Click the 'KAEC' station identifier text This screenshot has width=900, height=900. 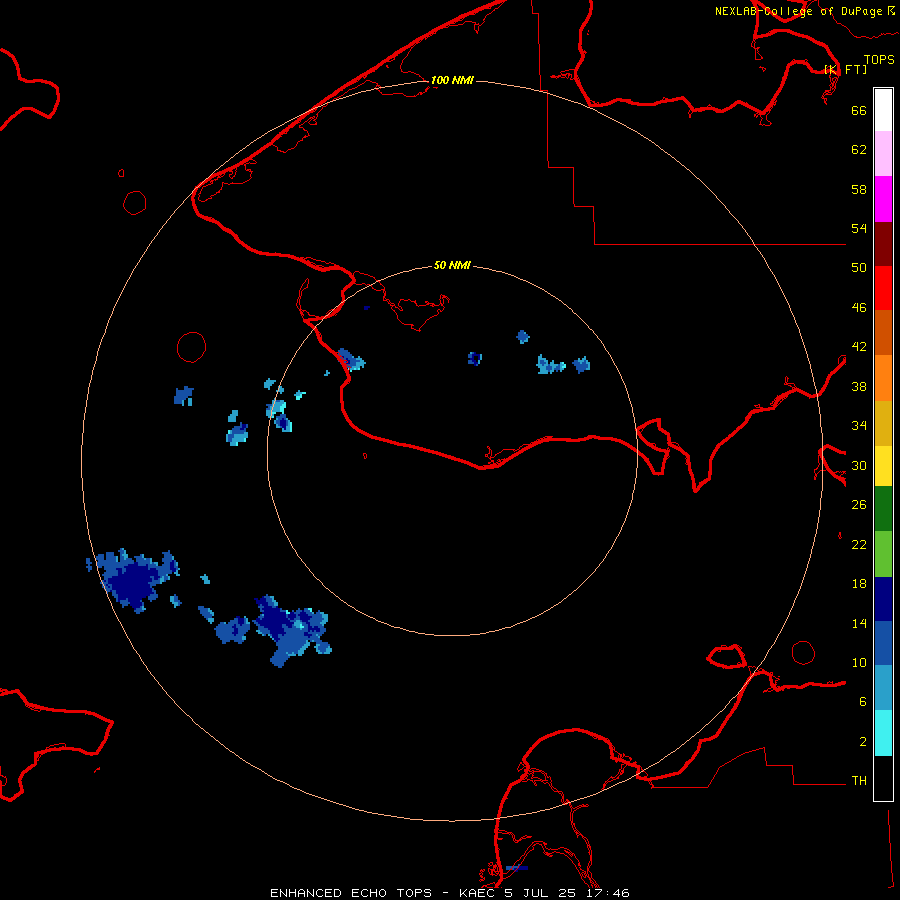tap(477, 893)
